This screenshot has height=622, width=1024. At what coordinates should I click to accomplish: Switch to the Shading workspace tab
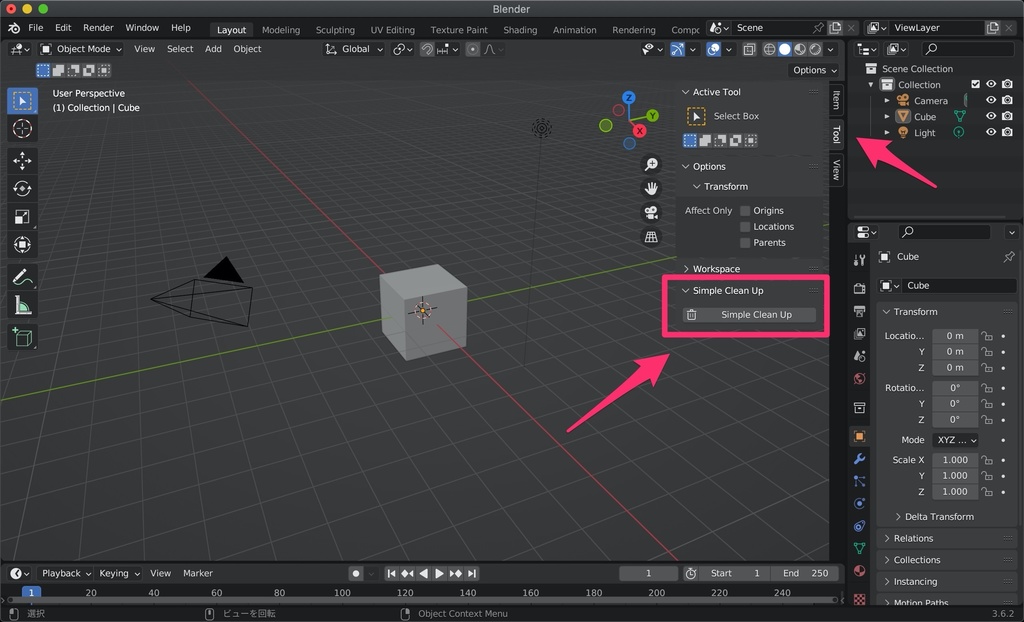pos(520,30)
